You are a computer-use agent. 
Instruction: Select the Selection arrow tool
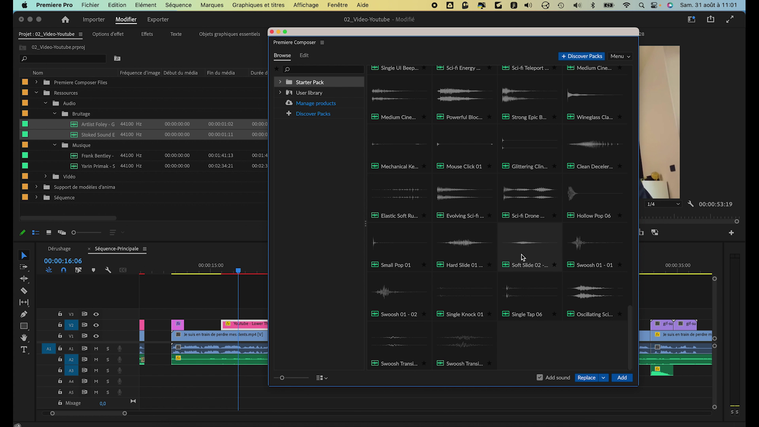pos(24,256)
